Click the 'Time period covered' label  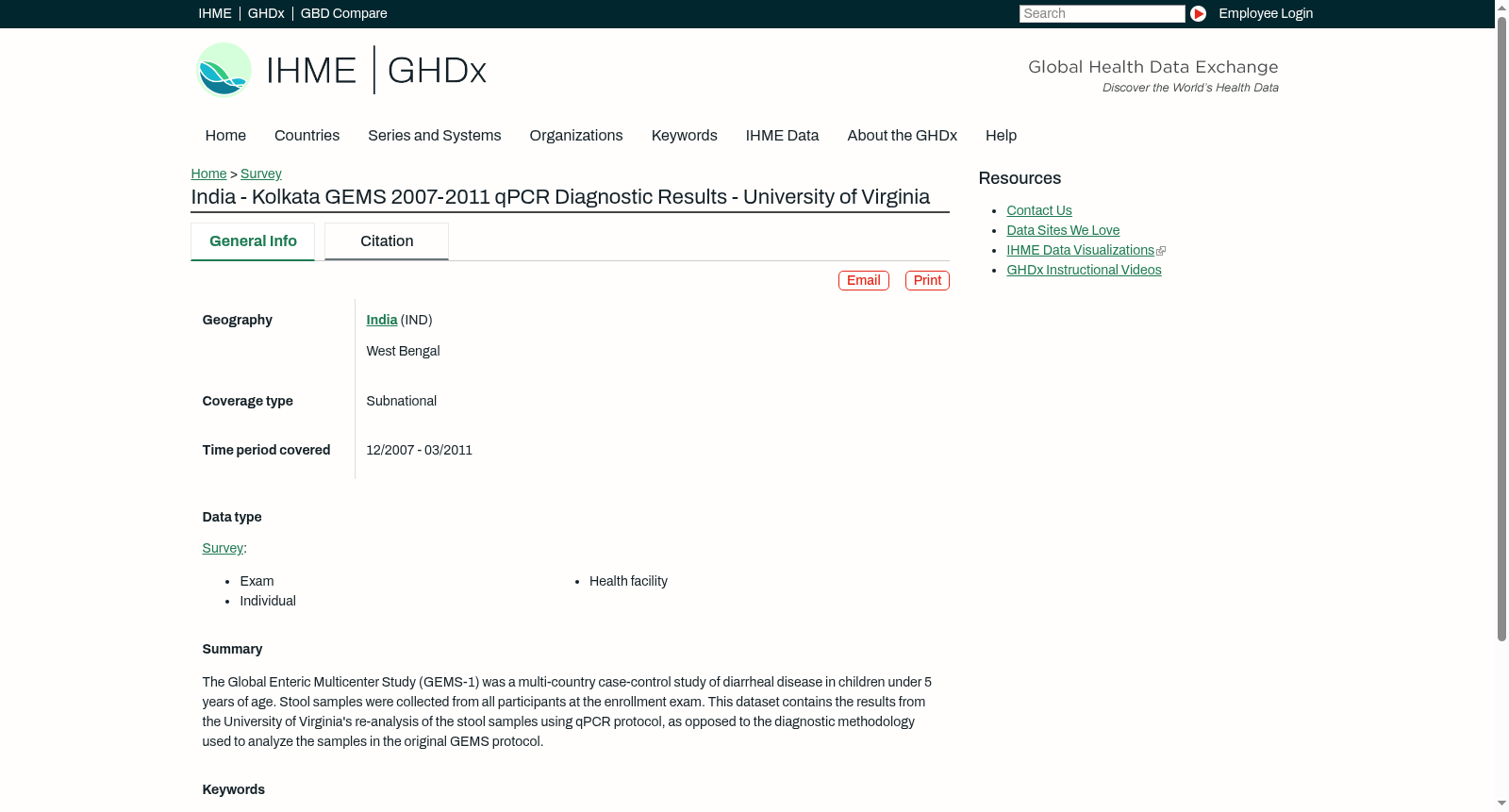point(266,451)
